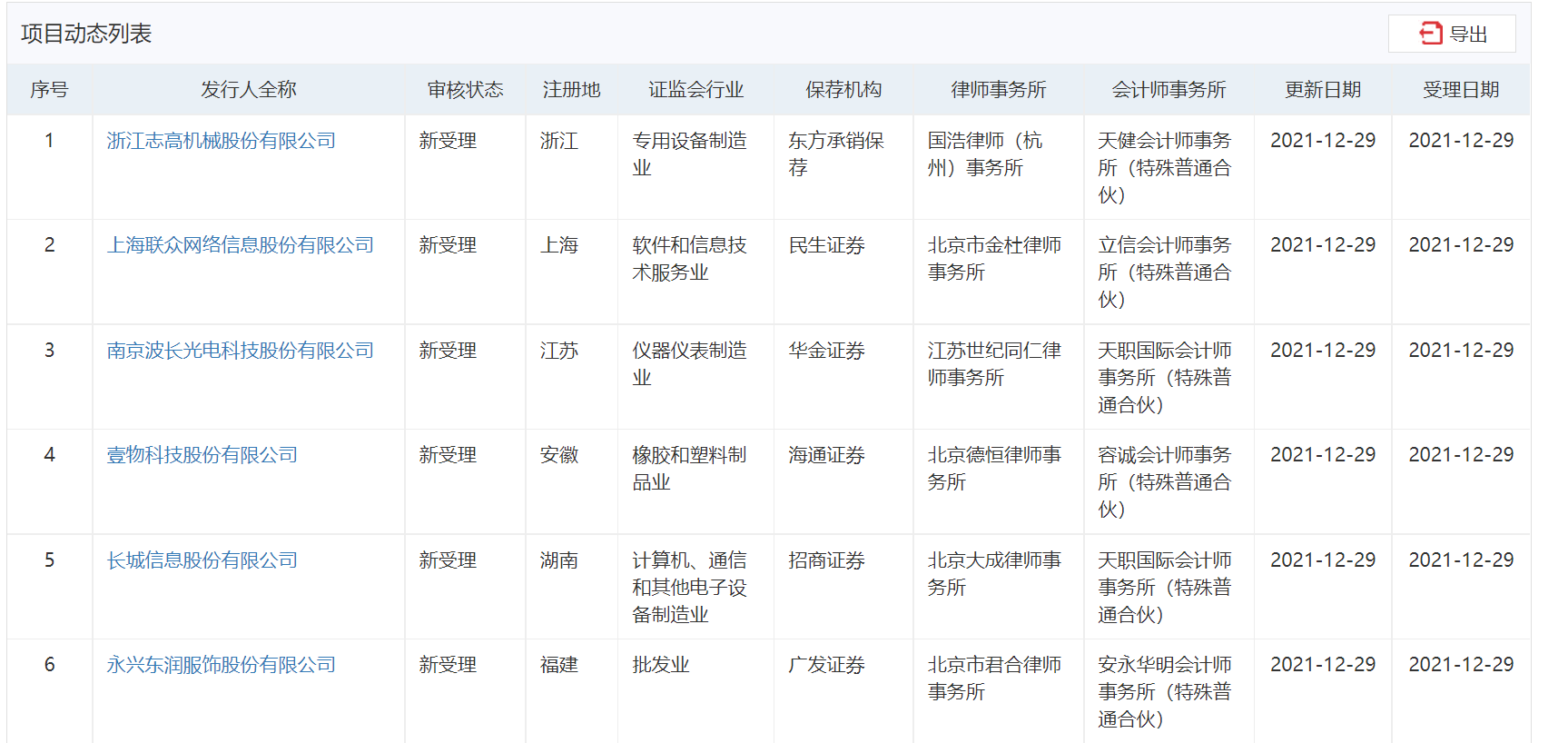
Task: Click the 会计师事务所 column header
Action: pyautogui.click(x=1169, y=90)
